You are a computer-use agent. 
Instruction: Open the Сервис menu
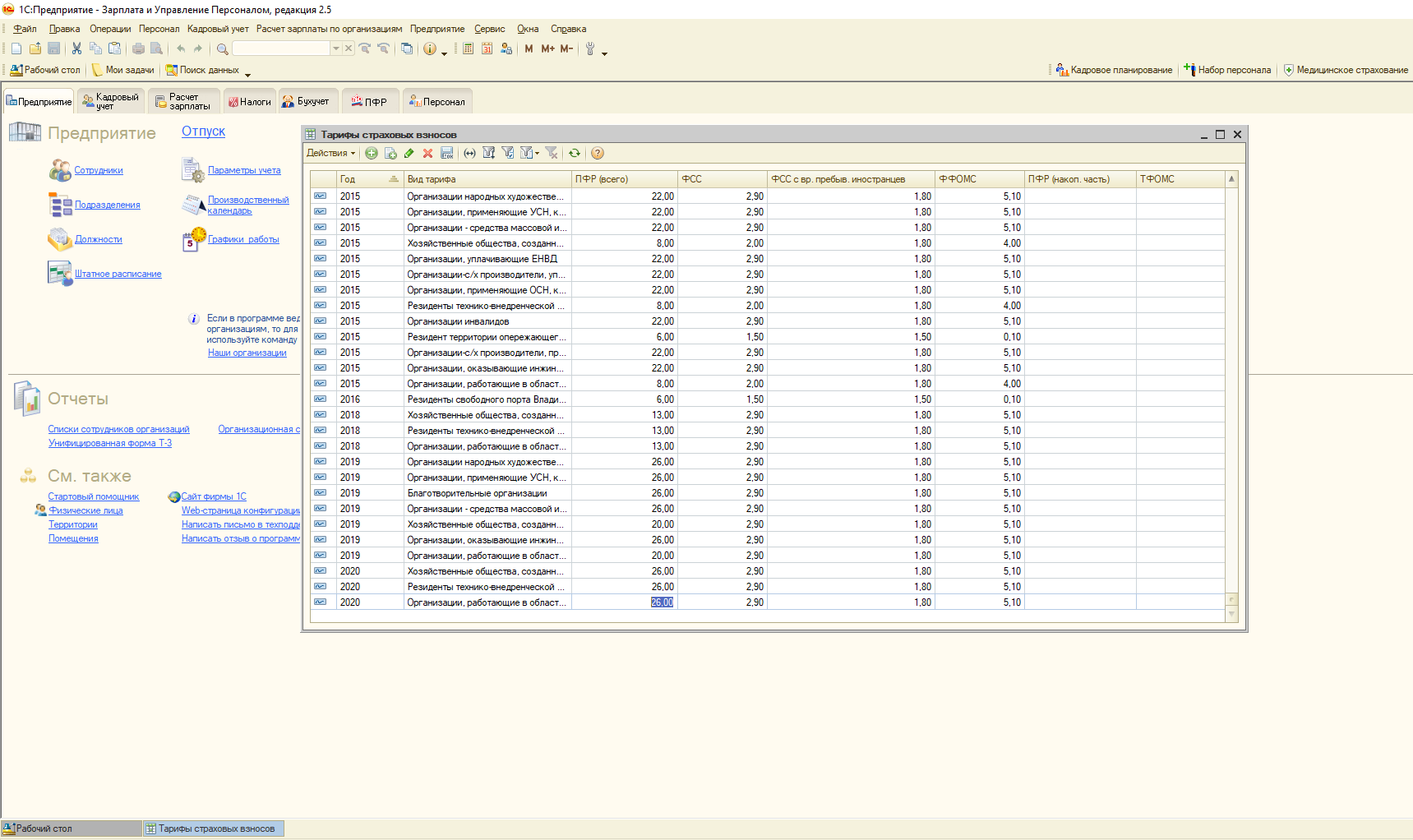(x=489, y=29)
